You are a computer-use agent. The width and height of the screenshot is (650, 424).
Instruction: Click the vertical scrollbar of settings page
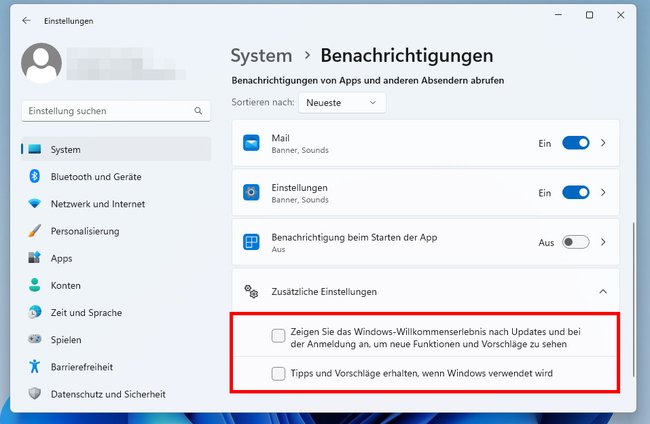coord(633,299)
